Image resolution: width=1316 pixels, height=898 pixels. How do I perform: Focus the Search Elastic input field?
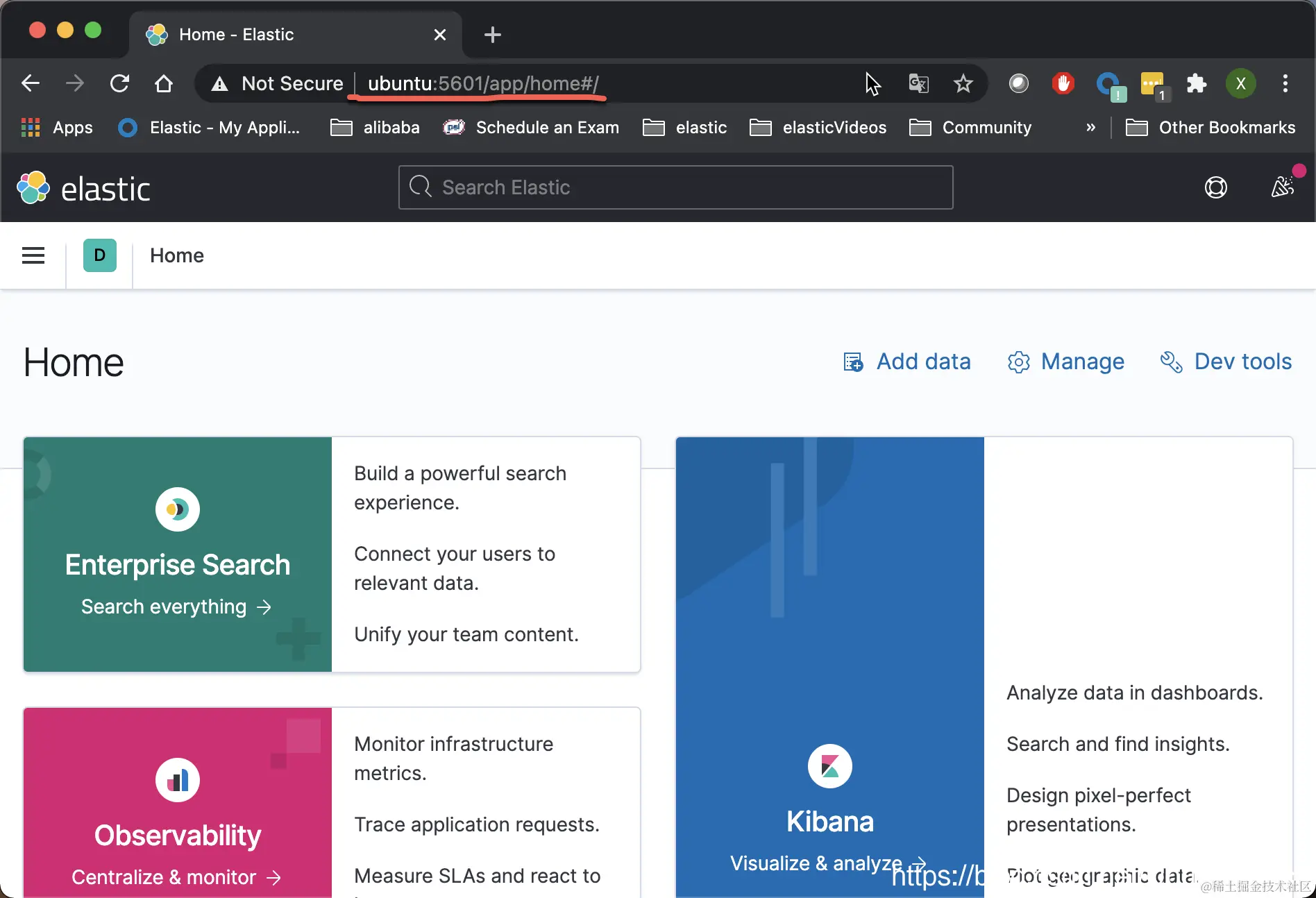coord(676,187)
